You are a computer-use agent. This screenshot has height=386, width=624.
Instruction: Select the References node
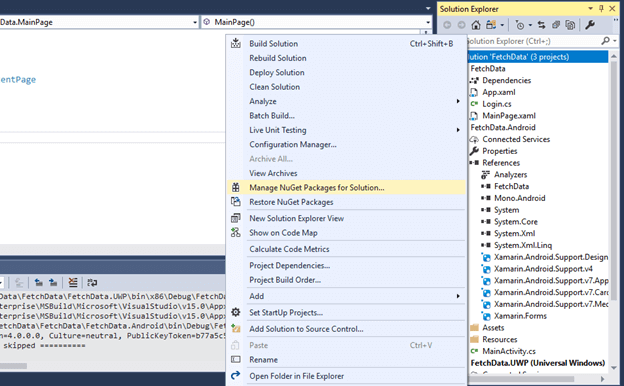501,163
